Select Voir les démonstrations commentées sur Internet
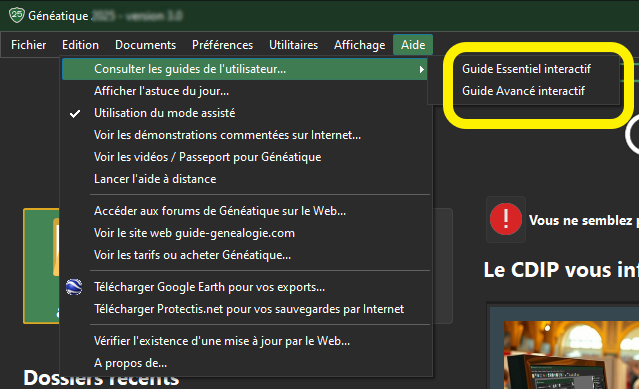This screenshot has width=639, height=389. point(245,135)
